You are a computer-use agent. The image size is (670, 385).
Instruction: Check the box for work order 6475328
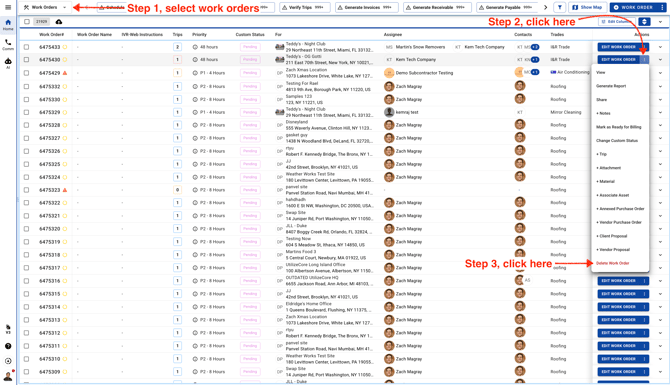point(26,125)
